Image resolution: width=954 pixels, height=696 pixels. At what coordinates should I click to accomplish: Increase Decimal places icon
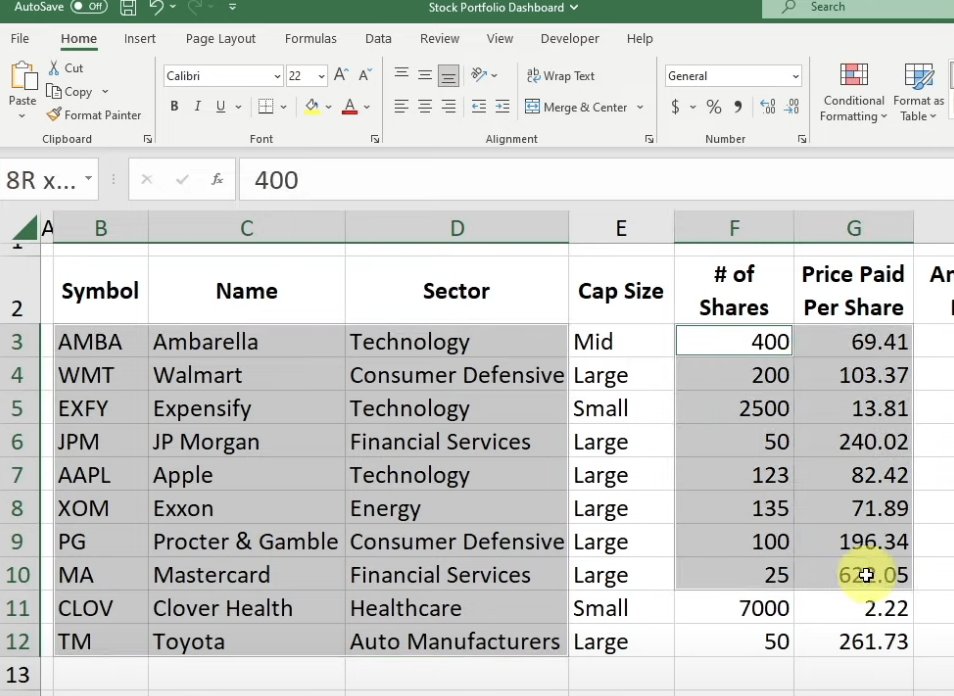coord(768,107)
